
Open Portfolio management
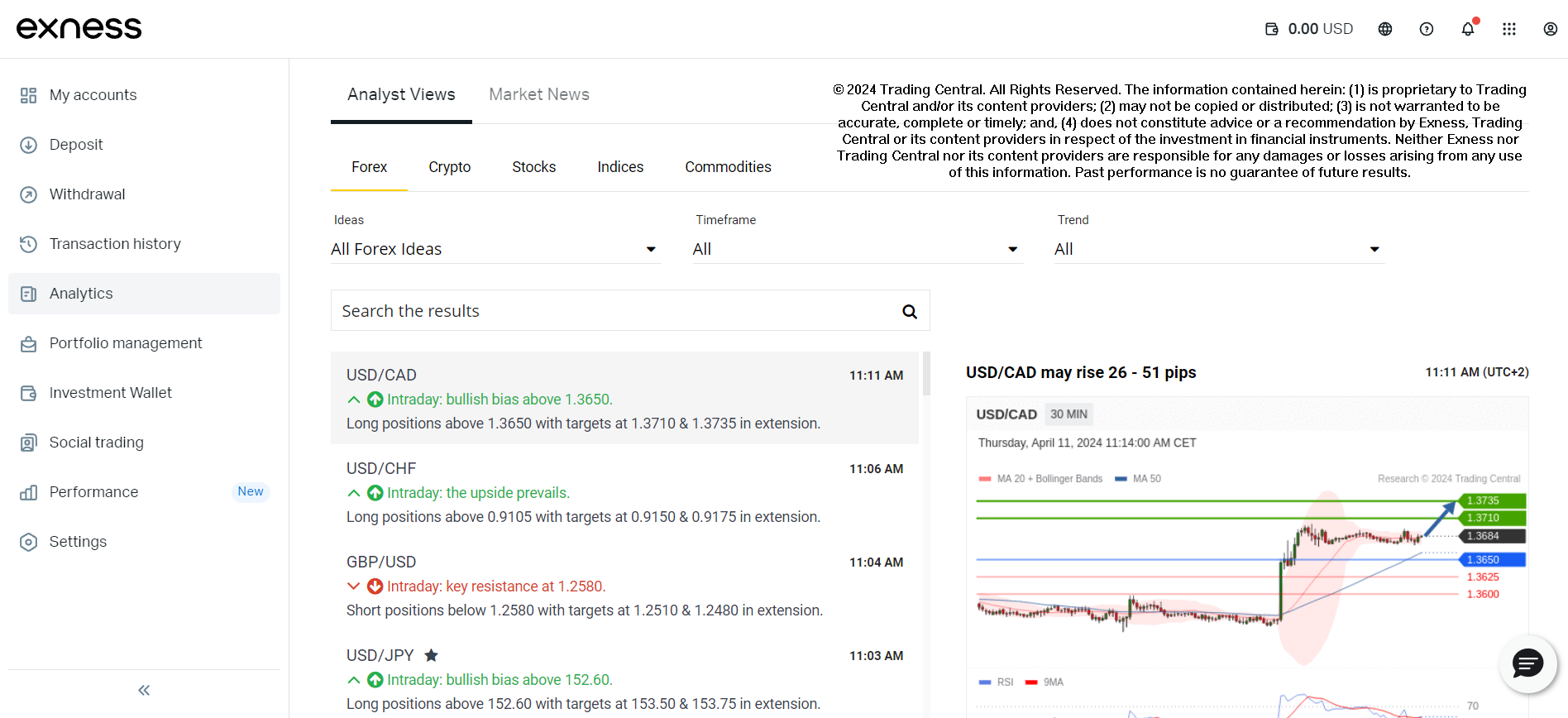[x=144, y=343]
